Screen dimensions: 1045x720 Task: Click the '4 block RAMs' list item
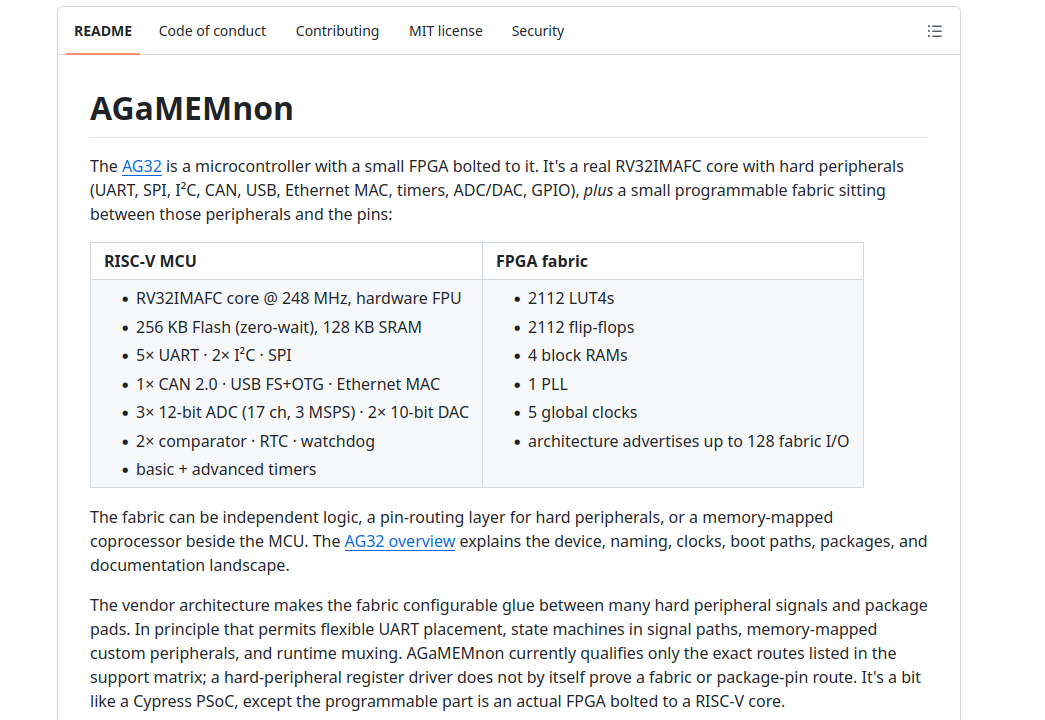pyautogui.click(x=578, y=355)
